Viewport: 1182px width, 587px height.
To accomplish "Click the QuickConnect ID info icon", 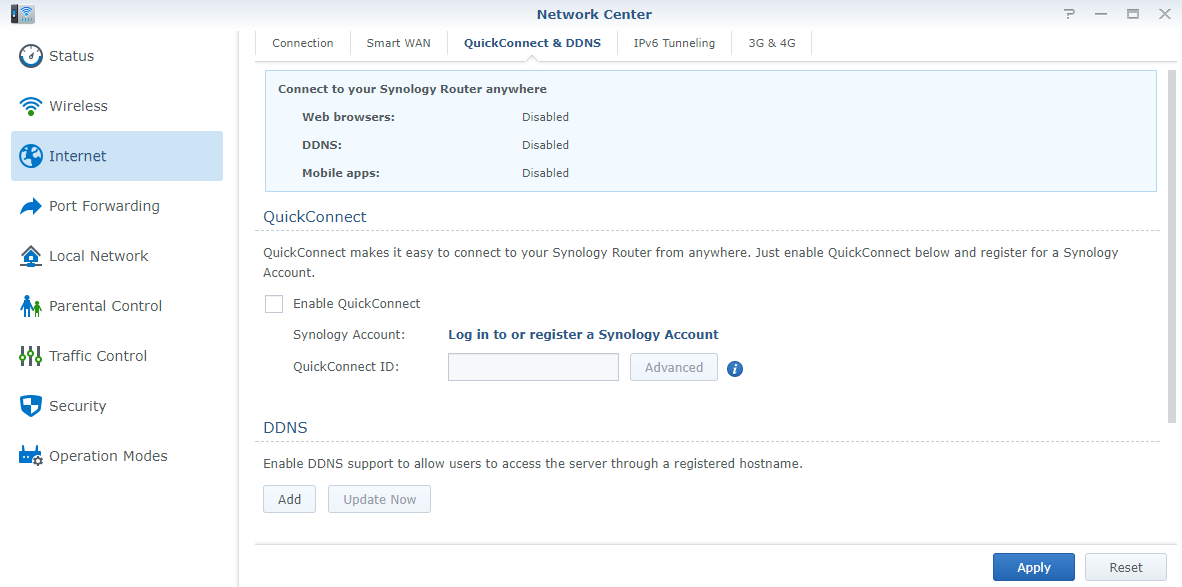I will click(x=735, y=369).
